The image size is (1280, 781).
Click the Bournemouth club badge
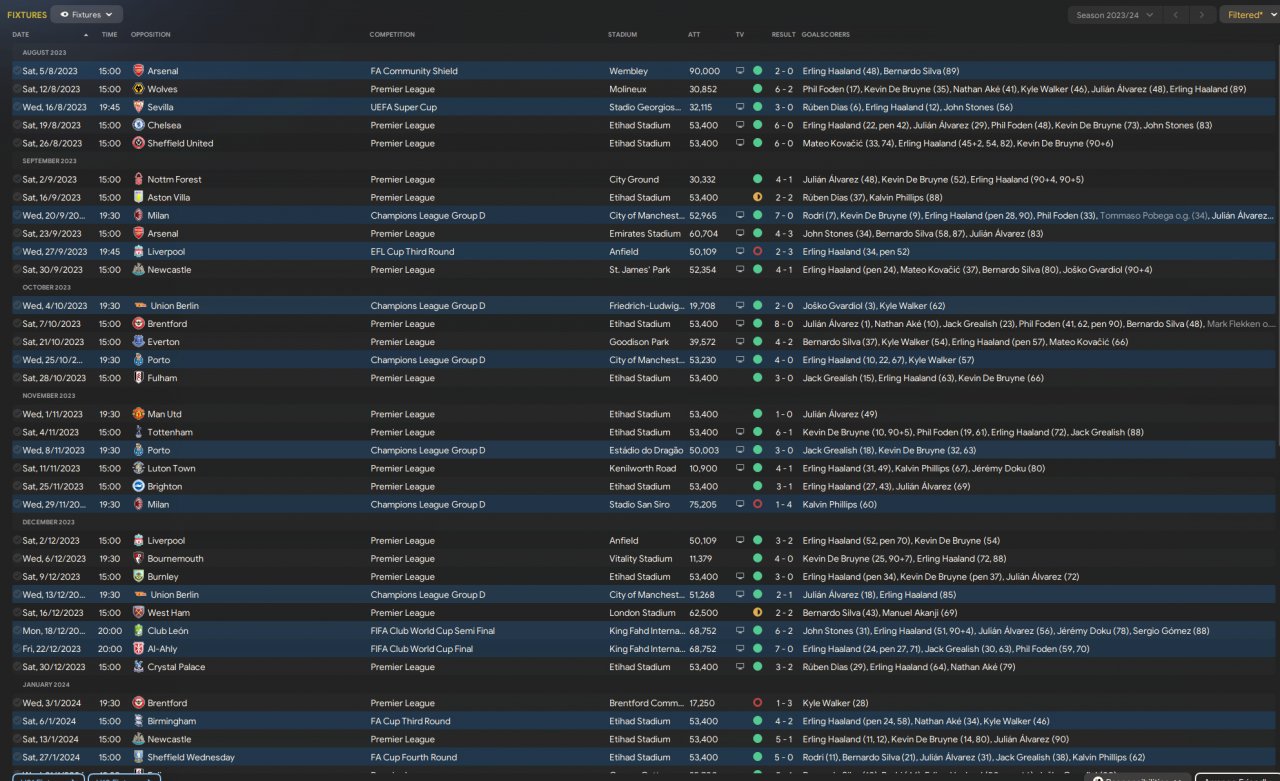pyautogui.click(x=138, y=559)
